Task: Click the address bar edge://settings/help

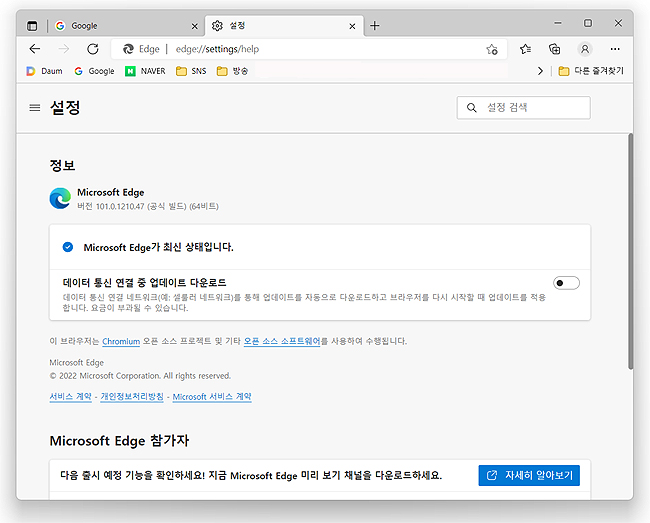Action: [309, 49]
